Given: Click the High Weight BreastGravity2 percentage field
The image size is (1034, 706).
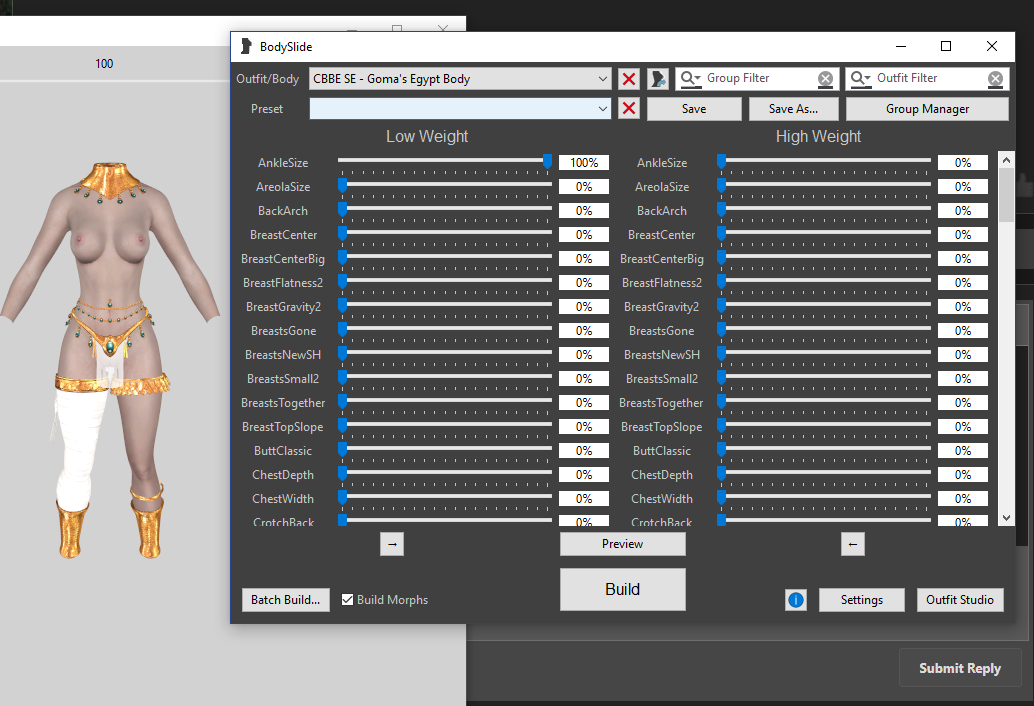Looking at the screenshot, I should pyautogui.click(x=963, y=307).
